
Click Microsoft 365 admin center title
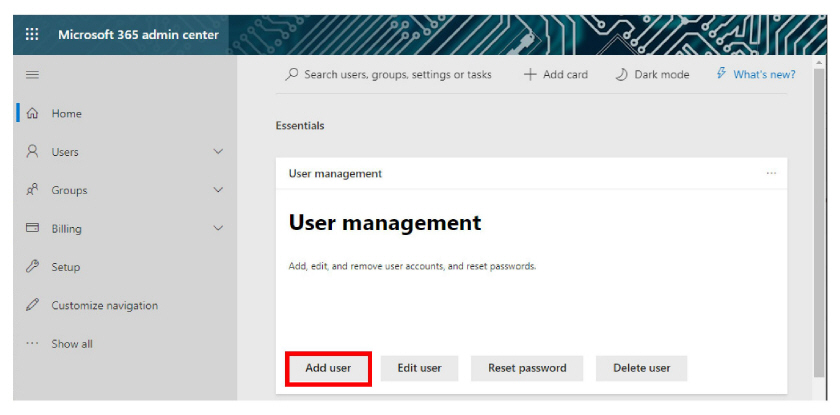click(x=138, y=35)
